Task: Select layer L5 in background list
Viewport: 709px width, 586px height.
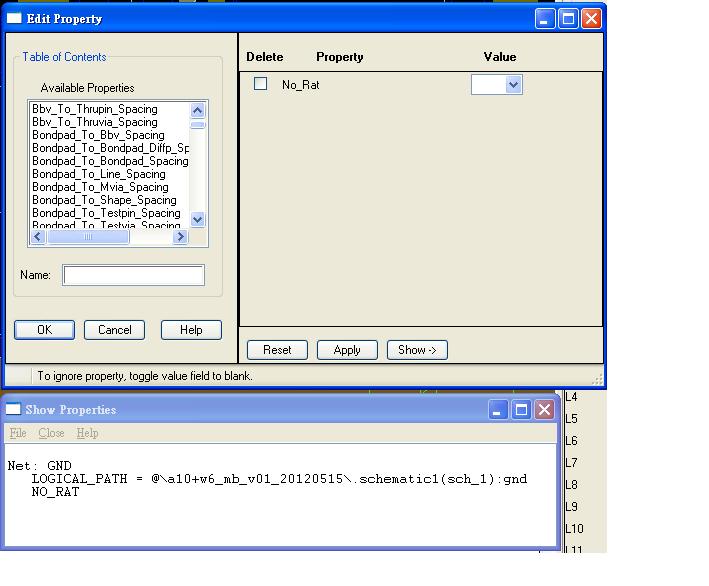Action: click(572, 419)
